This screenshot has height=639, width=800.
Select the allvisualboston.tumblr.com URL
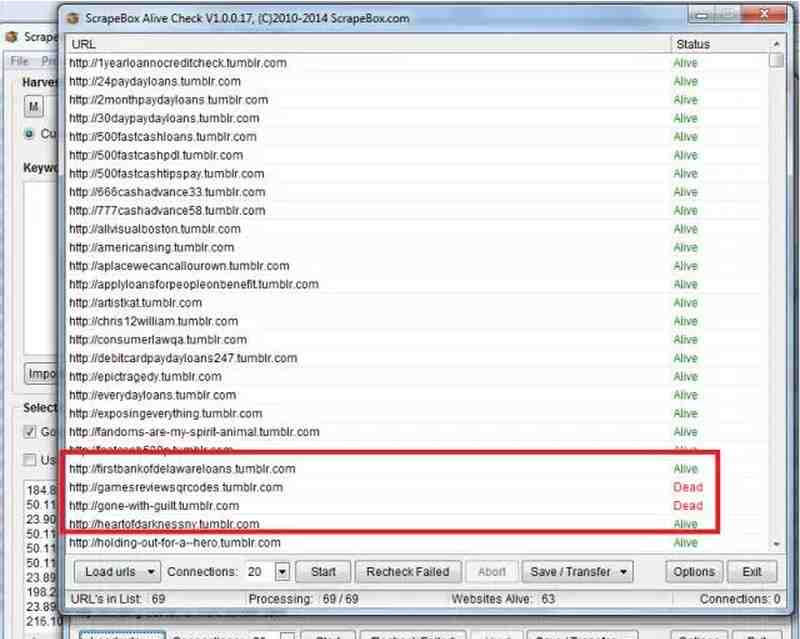tap(155, 229)
